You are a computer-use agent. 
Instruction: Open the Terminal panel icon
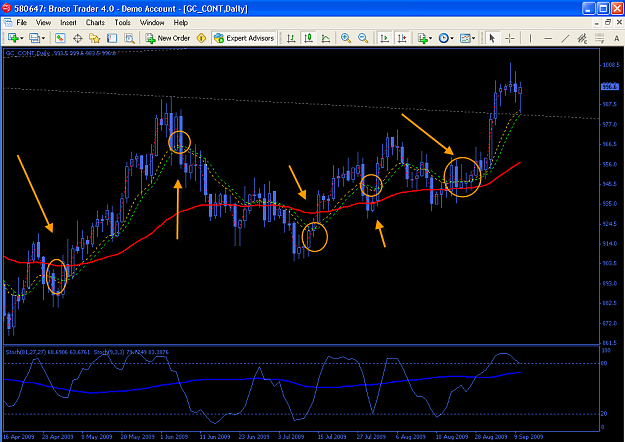(112, 38)
